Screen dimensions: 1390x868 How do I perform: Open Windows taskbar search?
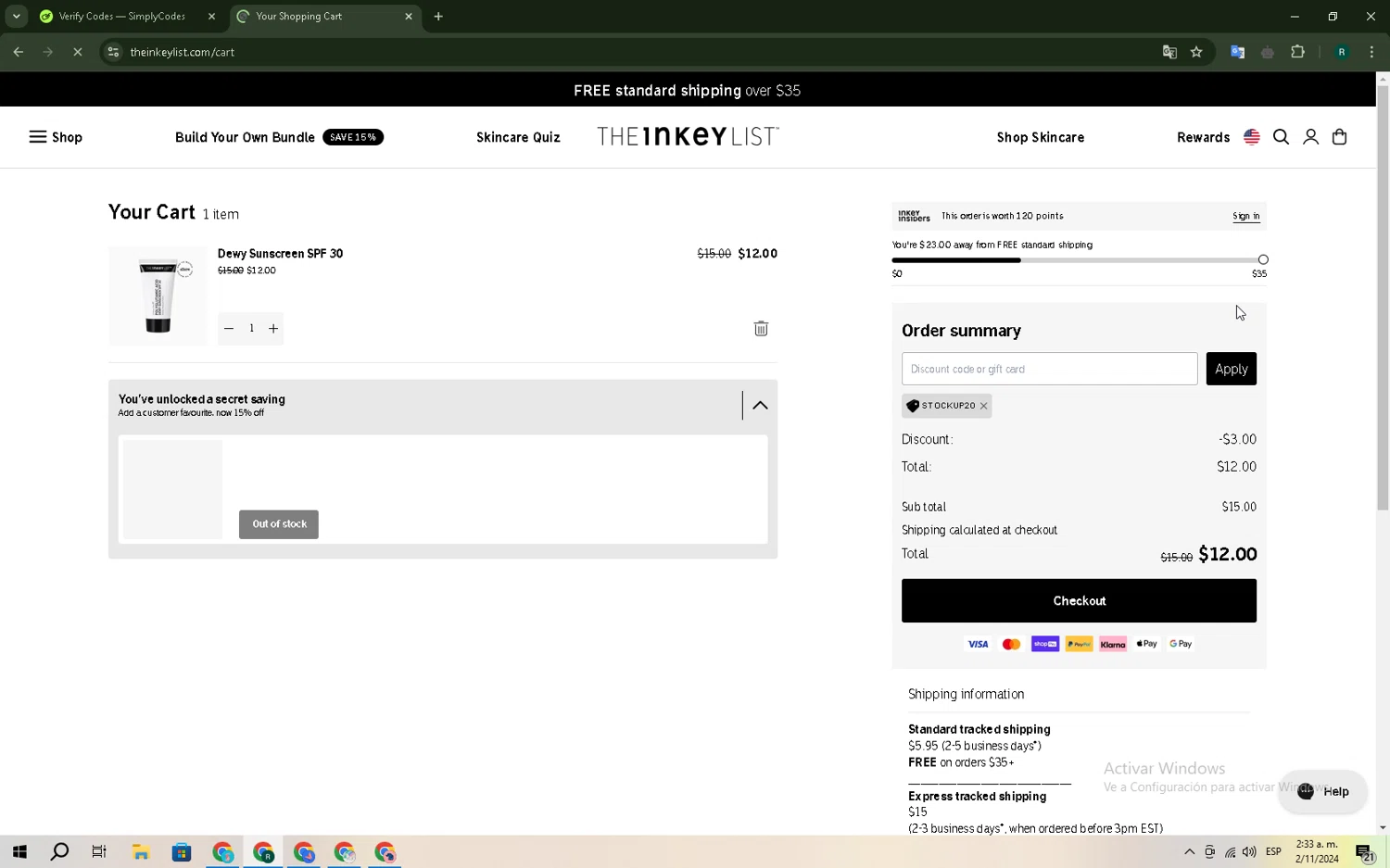pos(59,852)
